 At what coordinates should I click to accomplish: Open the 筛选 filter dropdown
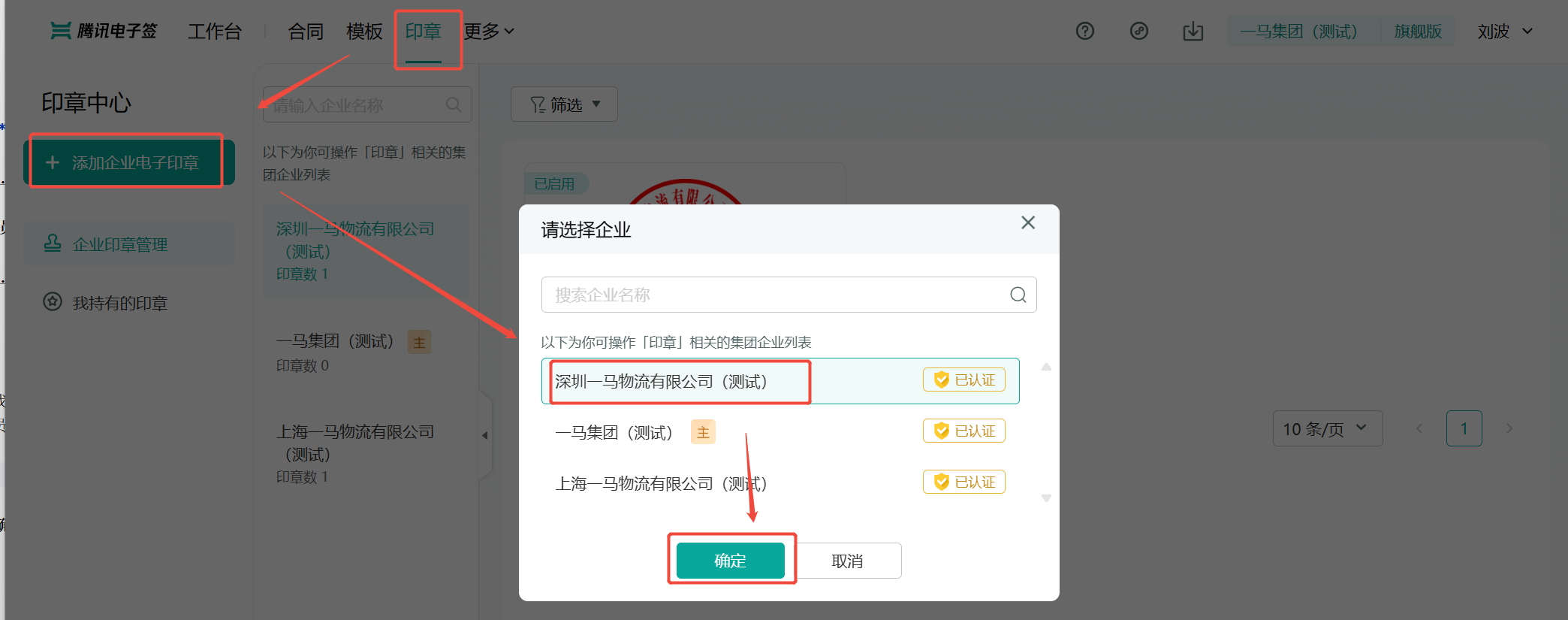pos(564,104)
